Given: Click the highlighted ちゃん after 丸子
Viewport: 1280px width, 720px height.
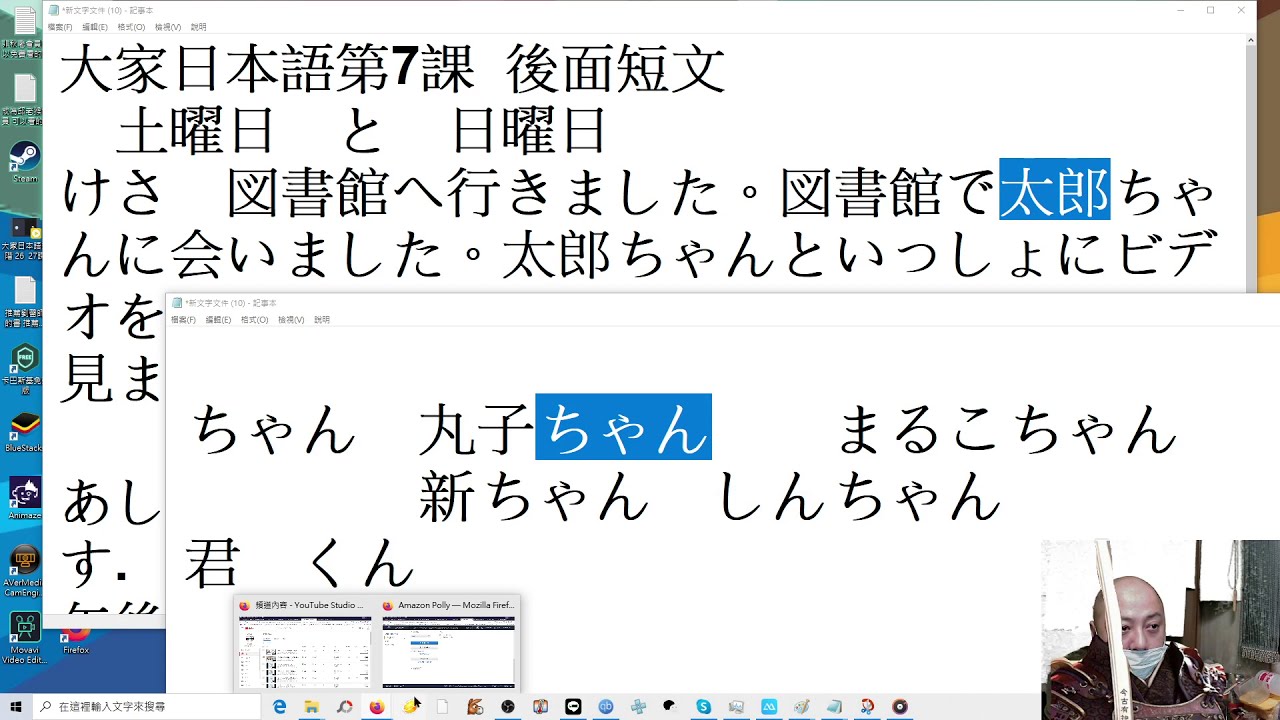Looking at the screenshot, I should (x=623, y=427).
